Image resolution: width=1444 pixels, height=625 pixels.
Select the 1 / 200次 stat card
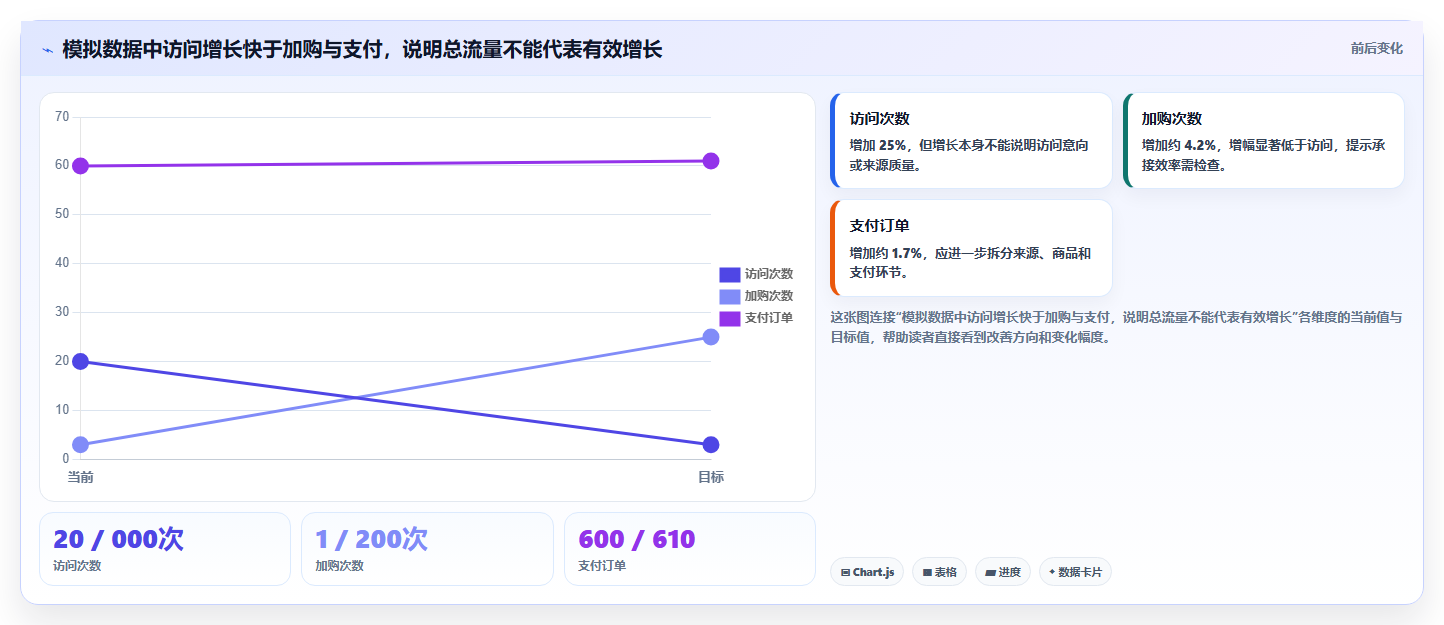click(x=427, y=549)
